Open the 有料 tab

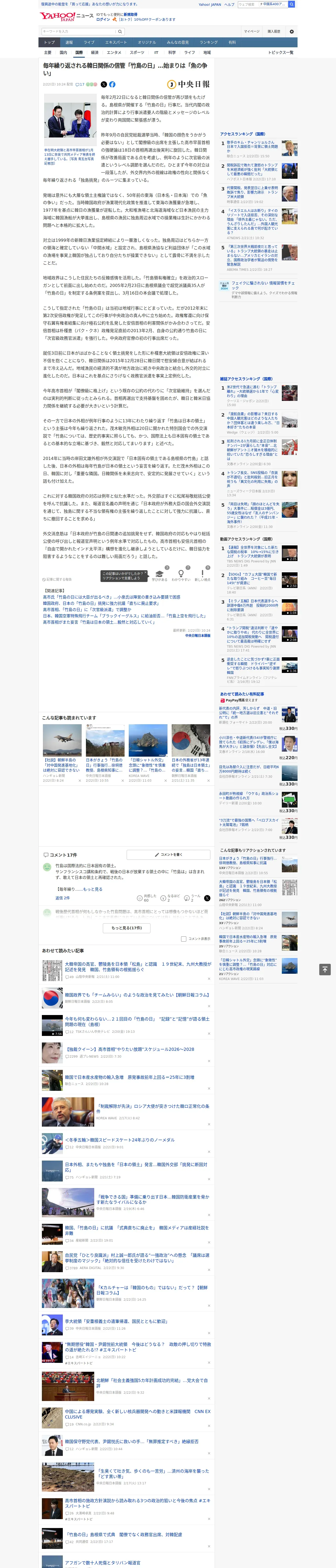[x=232, y=43]
